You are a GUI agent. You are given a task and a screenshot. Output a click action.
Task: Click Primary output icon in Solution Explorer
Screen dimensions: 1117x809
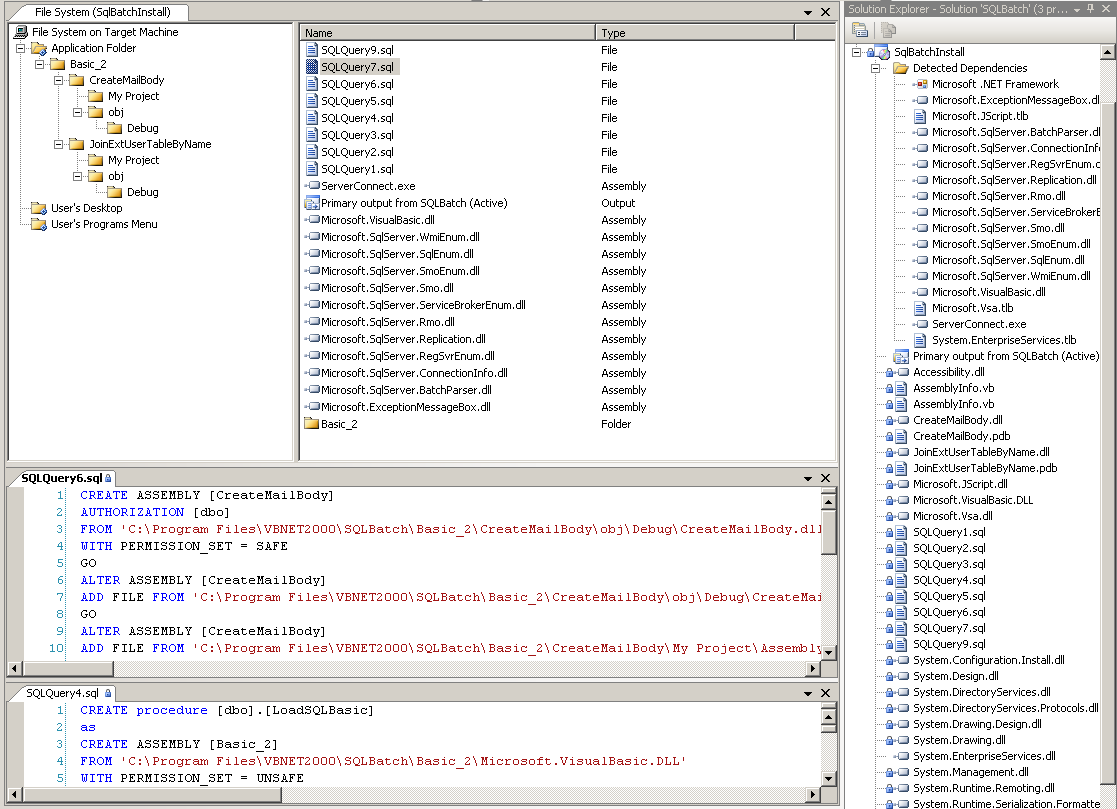point(901,357)
